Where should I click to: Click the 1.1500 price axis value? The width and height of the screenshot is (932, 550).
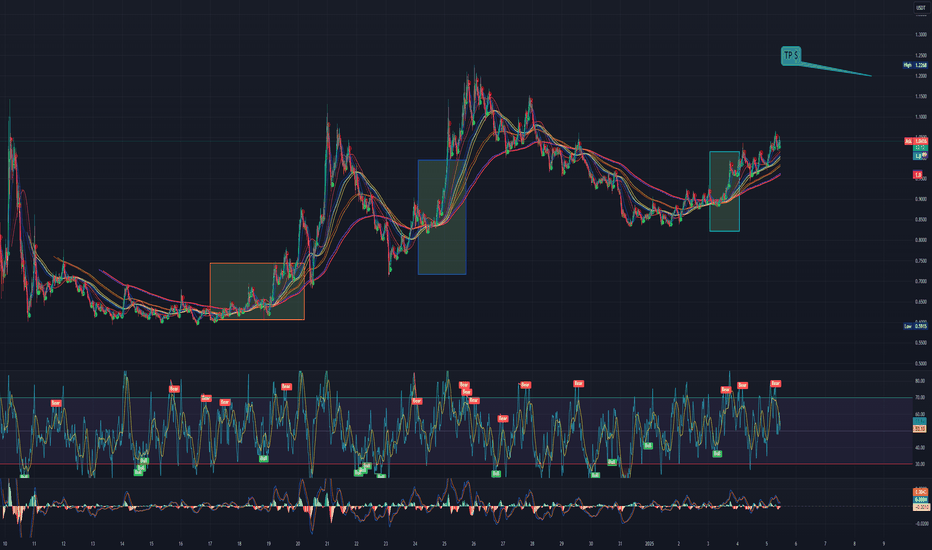[921, 96]
